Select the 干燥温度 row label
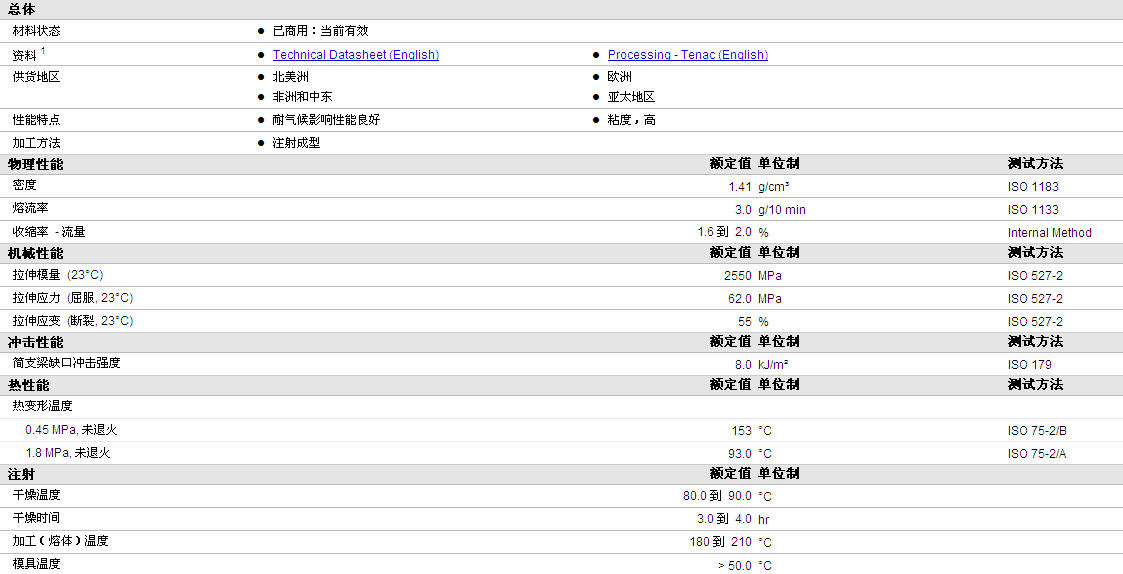The height and width of the screenshot is (574, 1123). pos(36,494)
